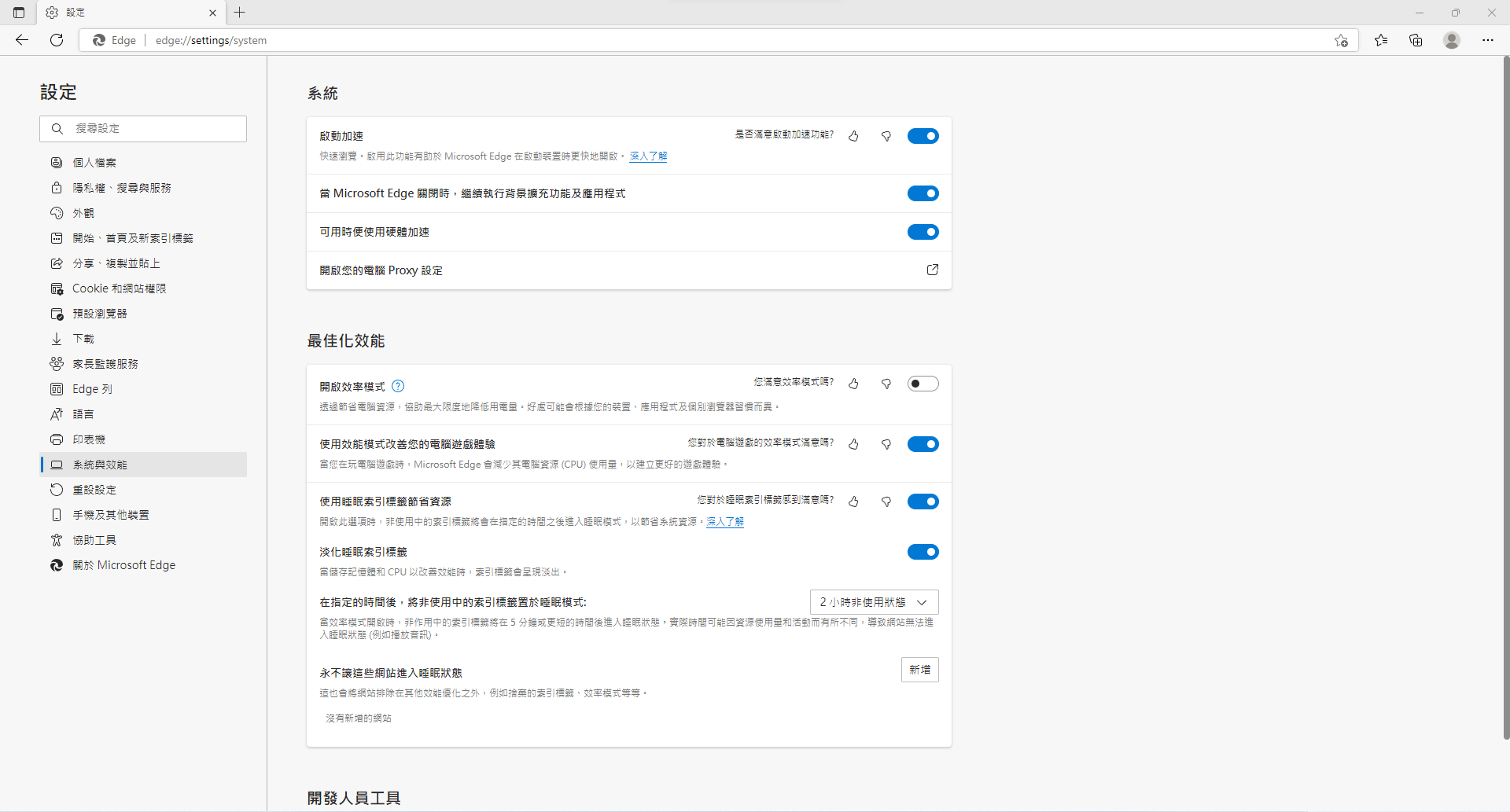Click 深入了解 link under sleeping tabs
The image size is (1510, 812).
[x=725, y=522]
